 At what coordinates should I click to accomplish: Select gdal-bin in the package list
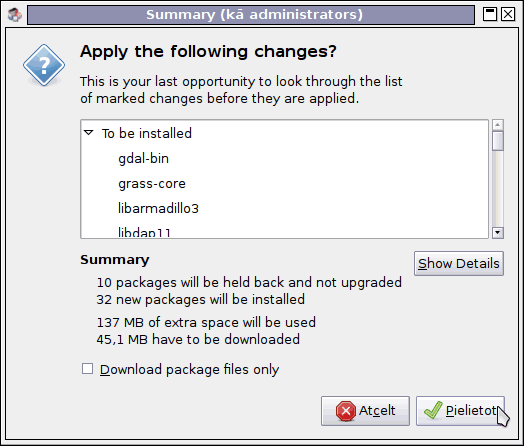coord(143,159)
